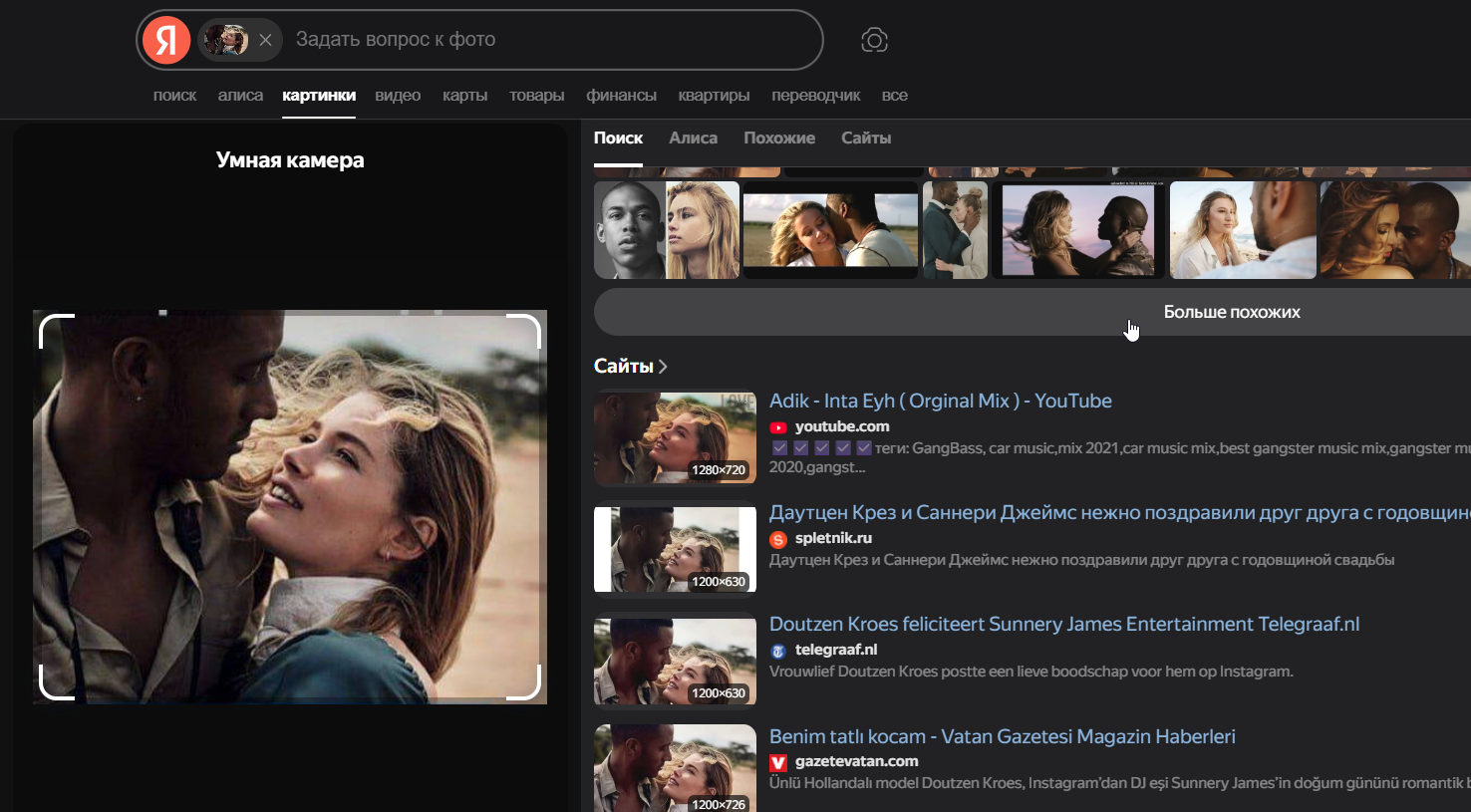Click the gazetevatan.com favicon
The width and height of the screenshot is (1471, 812).
(x=778, y=762)
